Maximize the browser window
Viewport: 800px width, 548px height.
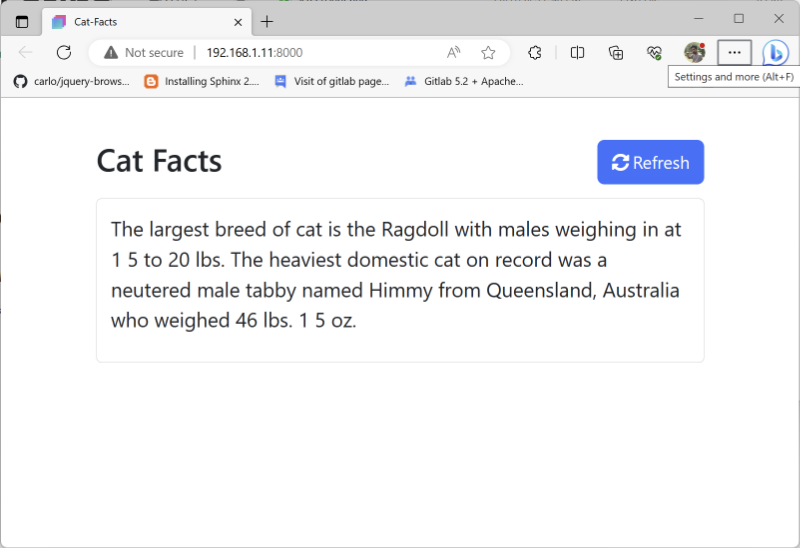[x=739, y=19]
